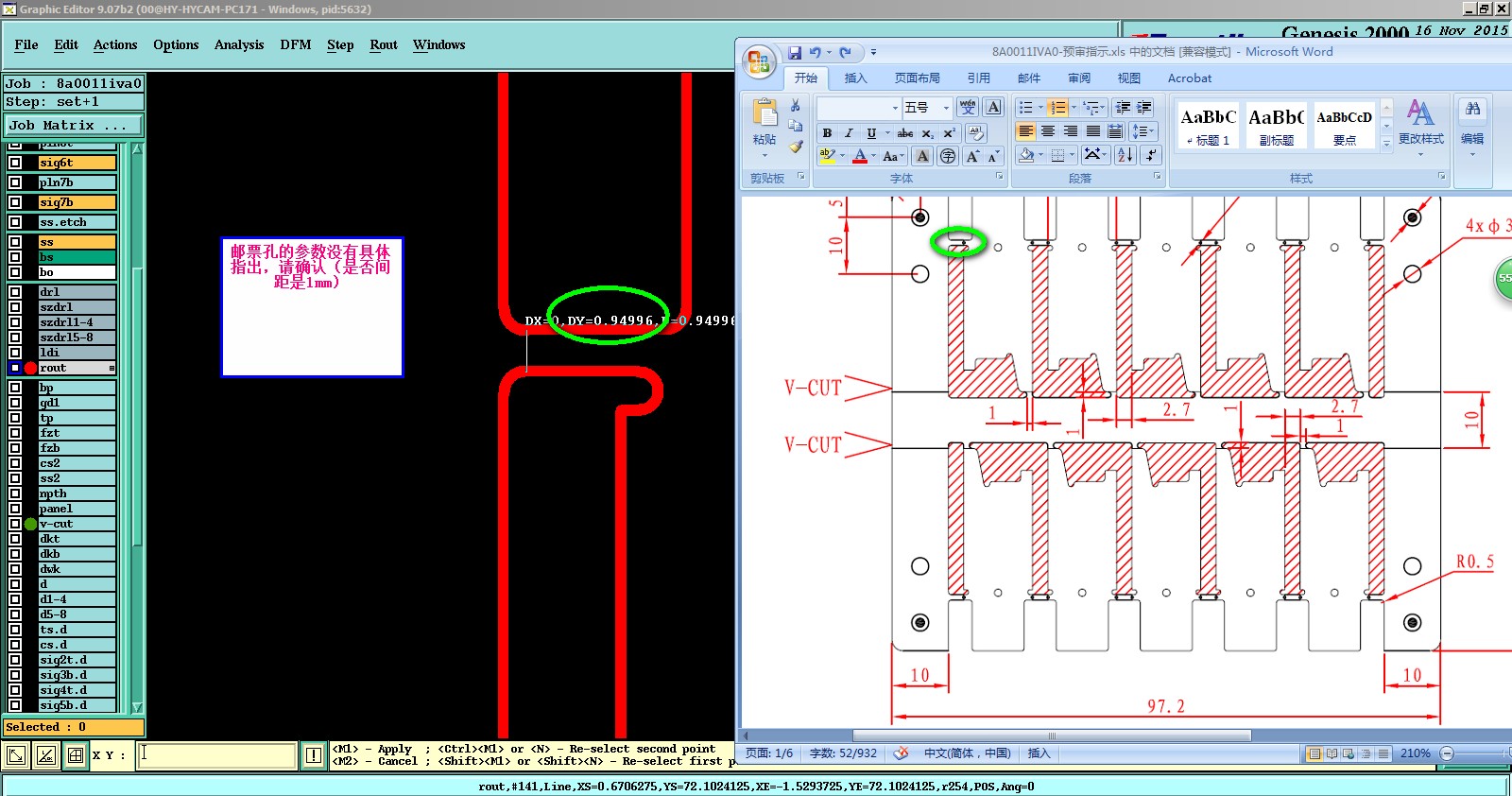Justify paragraph in Word ribbon
The width and height of the screenshot is (1512, 796).
pyautogui.click(x=1092, y=131)
